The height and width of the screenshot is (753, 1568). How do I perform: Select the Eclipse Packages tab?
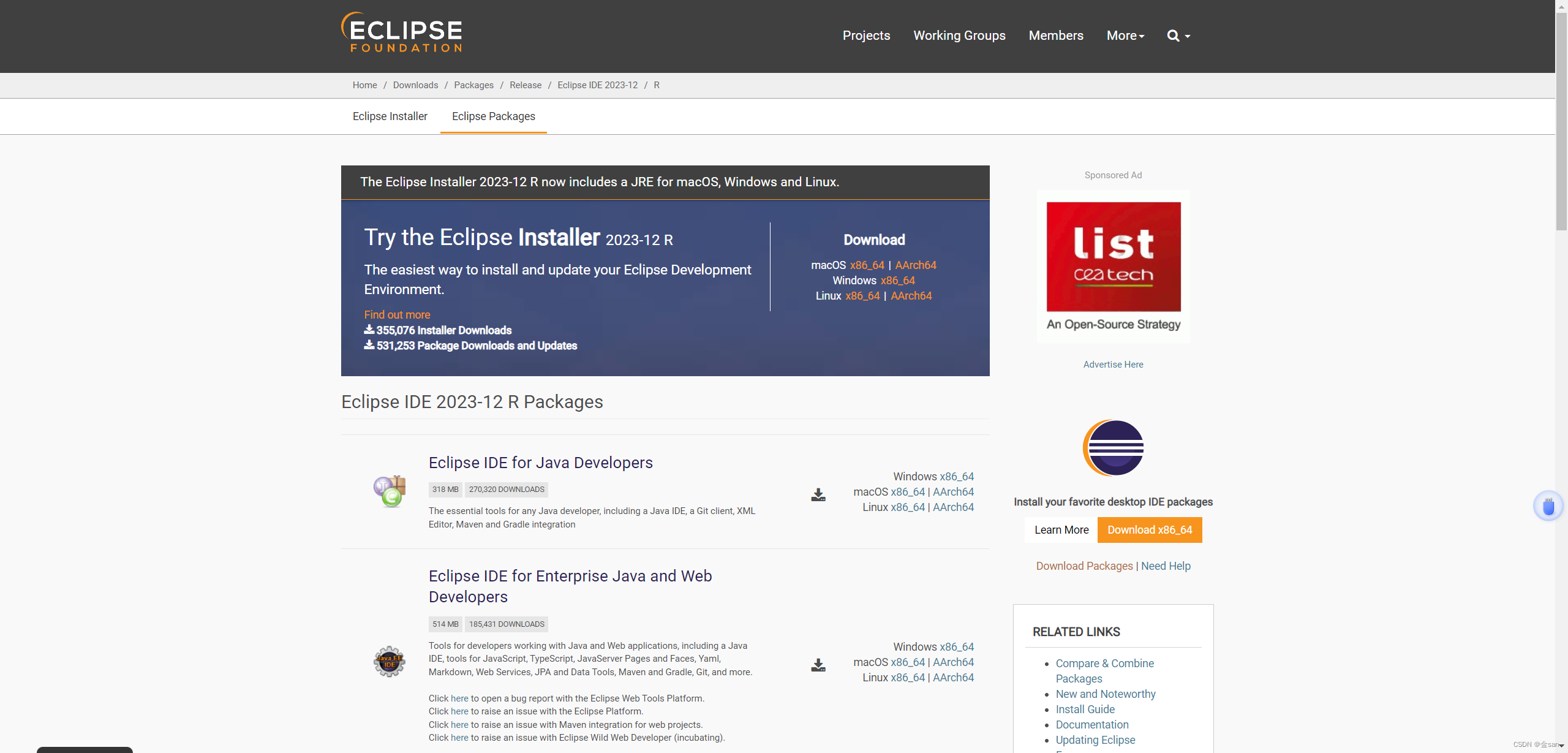(x=494, y=116)
